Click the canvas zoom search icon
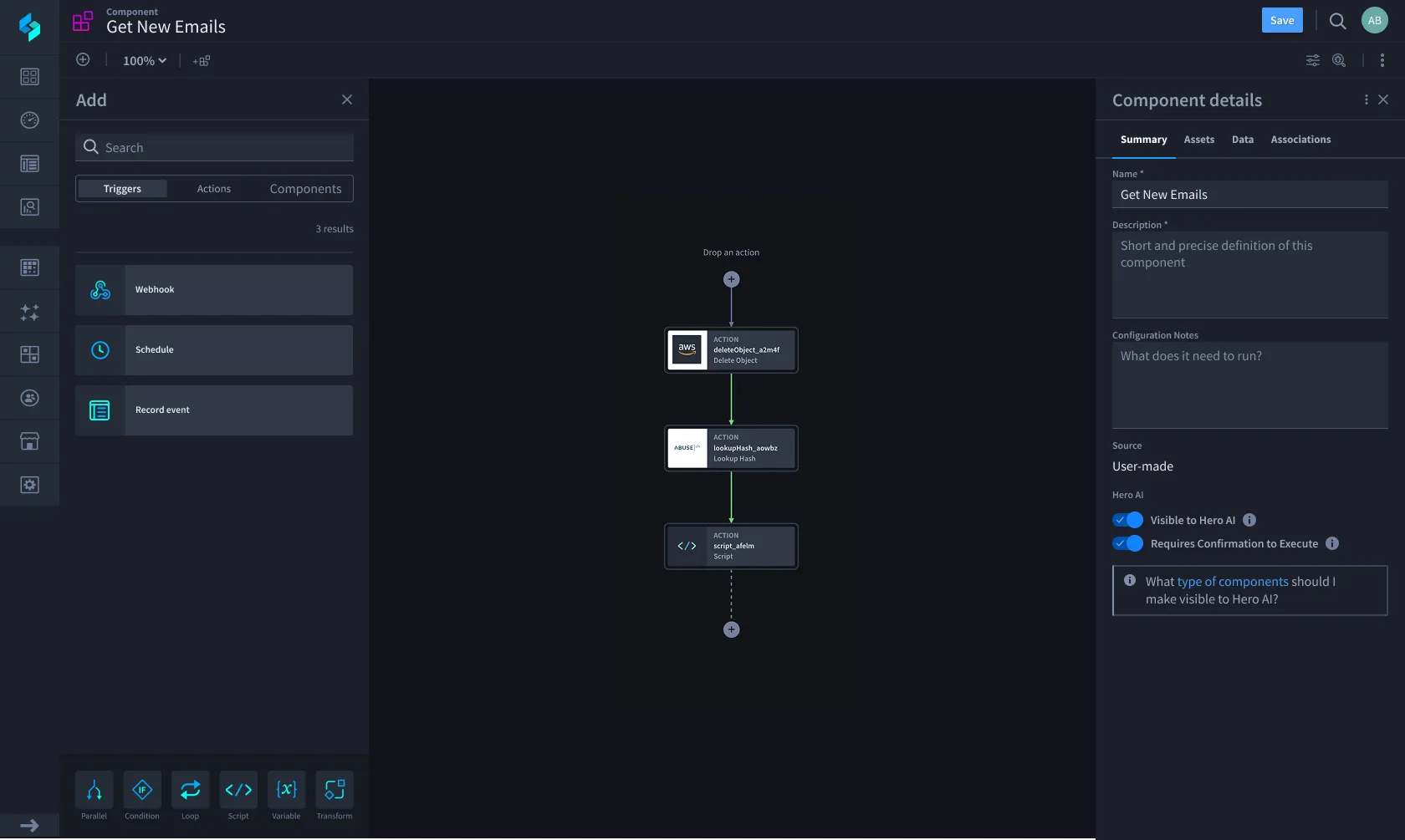1405x840 pixels. tap(1339, 60)
